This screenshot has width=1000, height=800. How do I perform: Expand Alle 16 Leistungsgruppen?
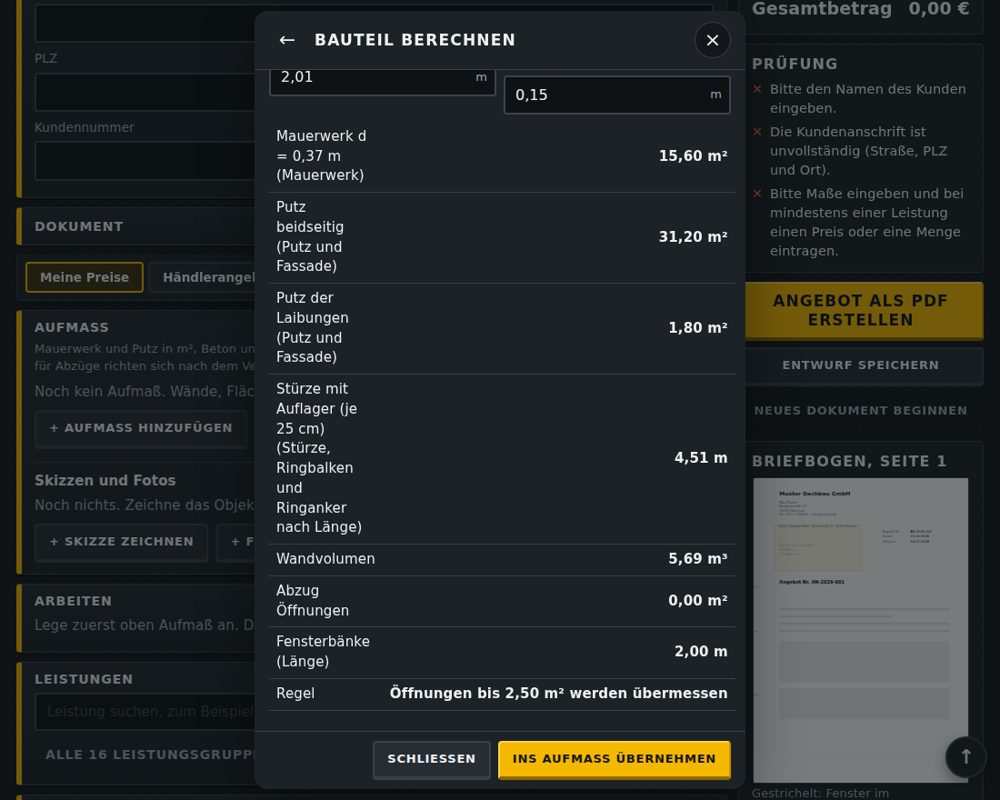(x=151, y=755)
